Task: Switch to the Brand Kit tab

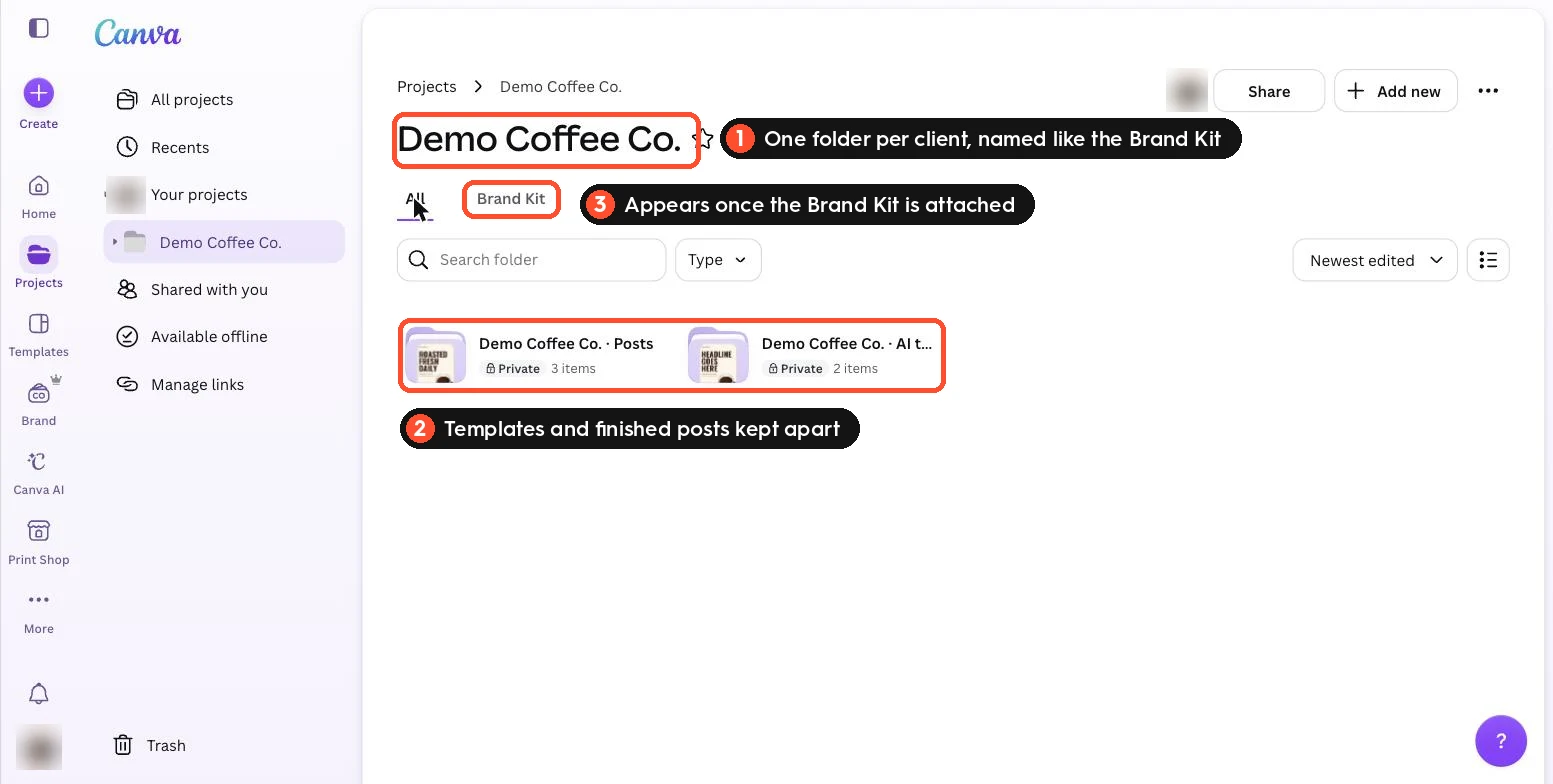Action: tap(511, 199)
